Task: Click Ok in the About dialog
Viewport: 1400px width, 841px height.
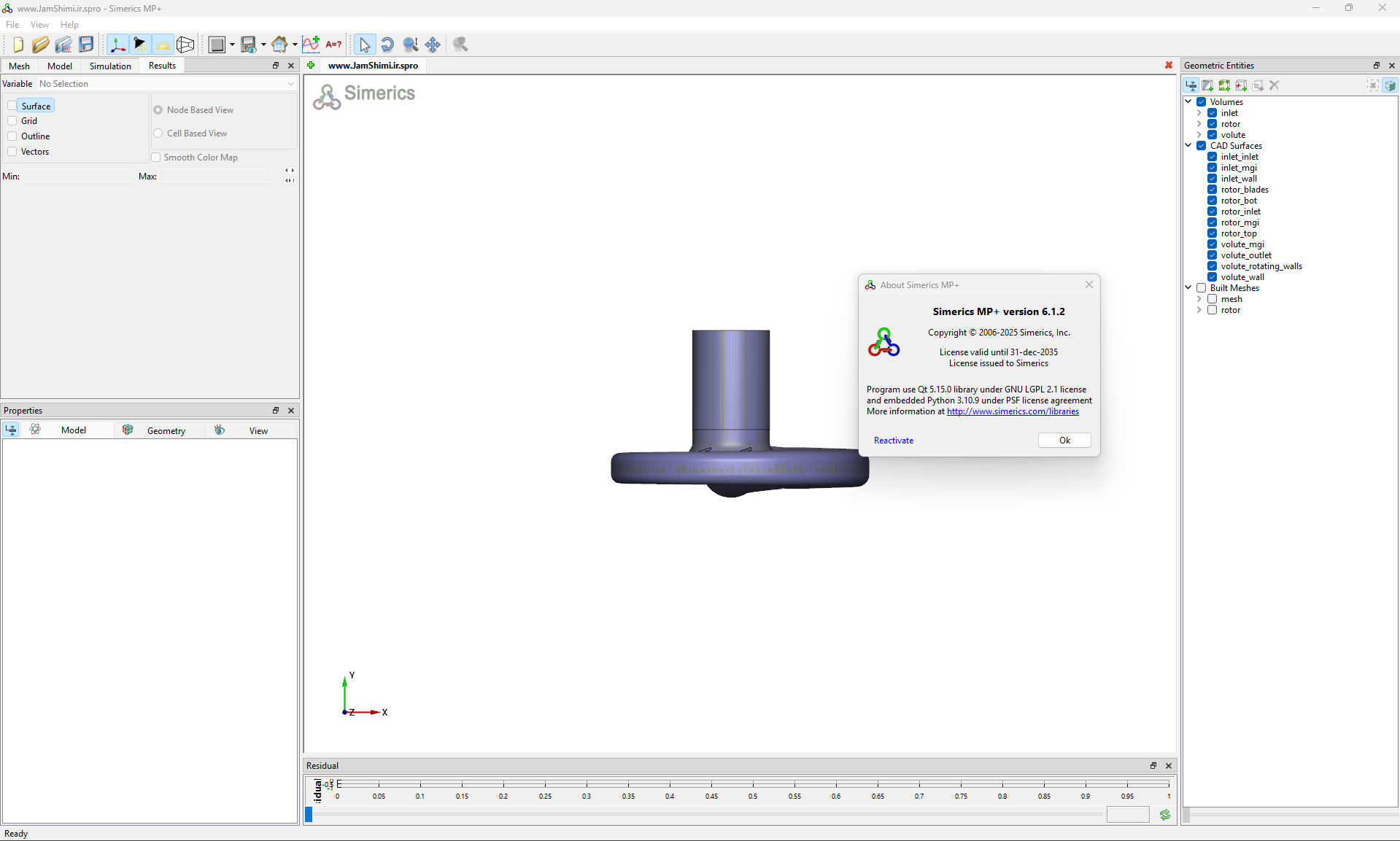Action: pyautogui.click(x=1064, y=441)
